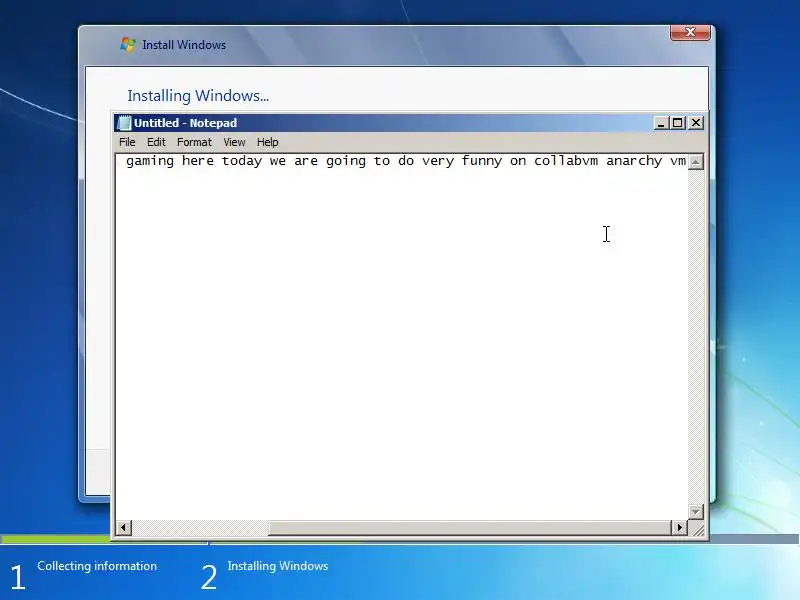Image resolution: width=800 pixels, height=600 pixels.
Task: Open the Help menu in Notepad
Action: click(267, 142)
